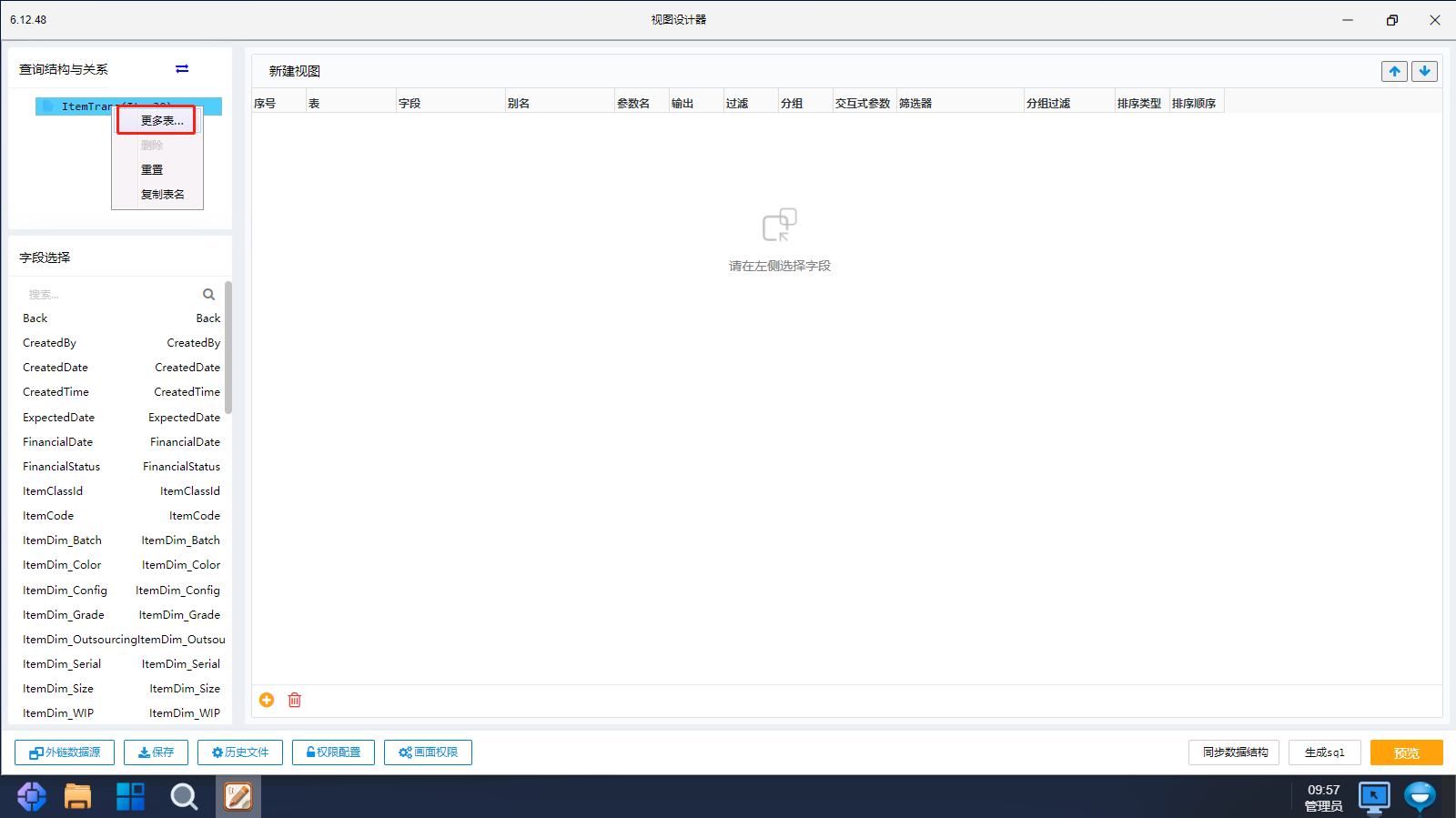Select the ItemDim_Grade field row

point(121,615)
